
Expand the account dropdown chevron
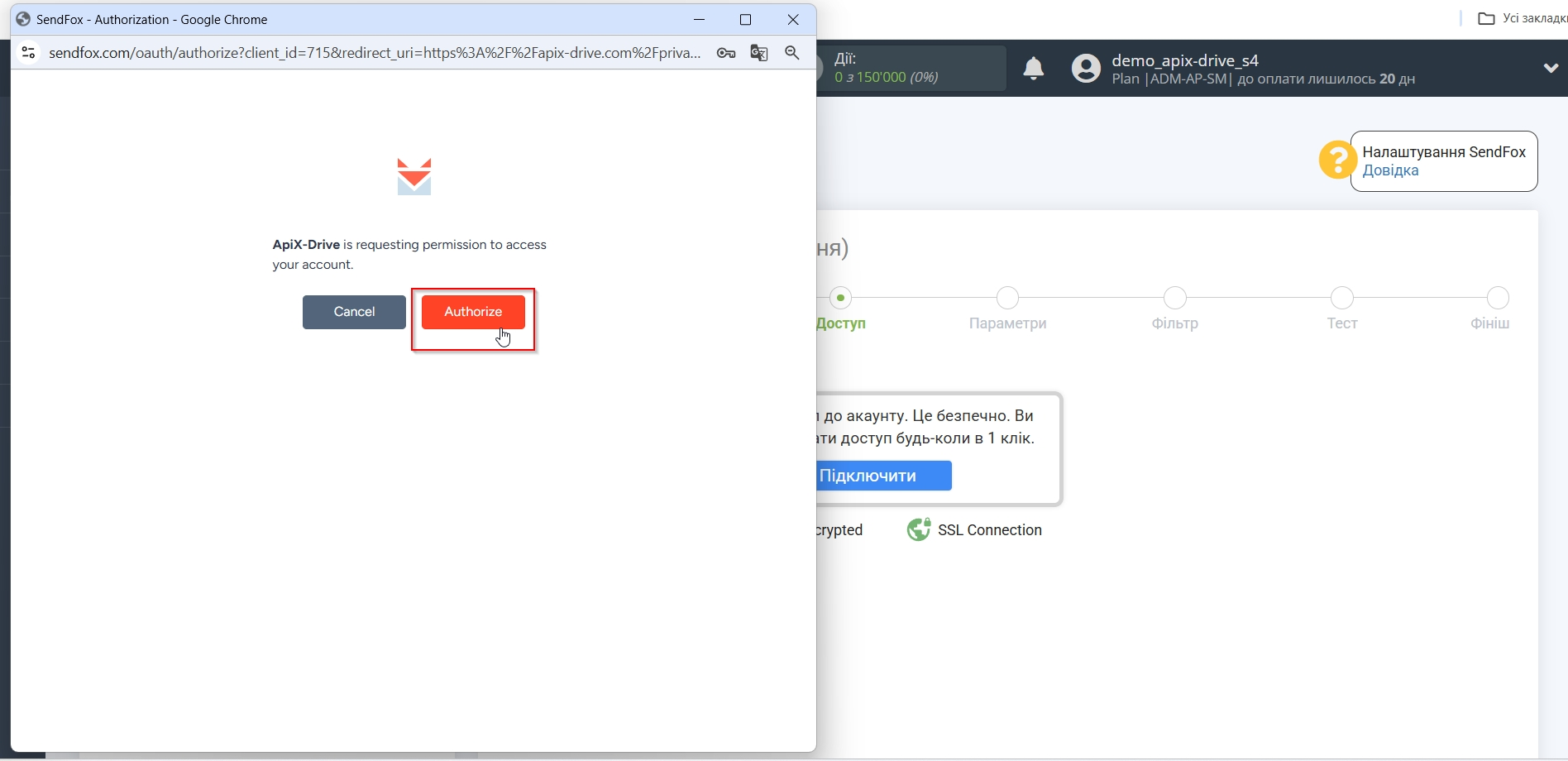(x=1551, y=68)
